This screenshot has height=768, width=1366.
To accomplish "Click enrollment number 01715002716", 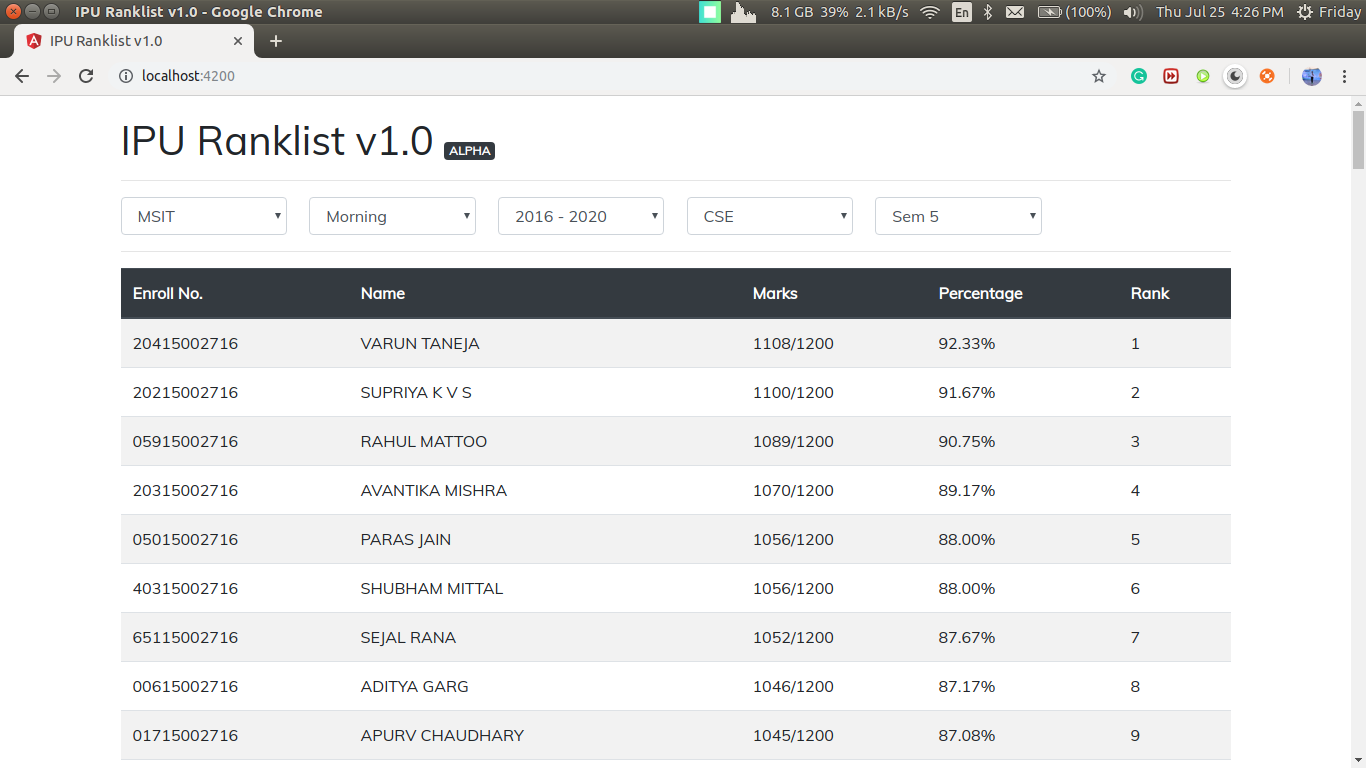I will 185,735.
